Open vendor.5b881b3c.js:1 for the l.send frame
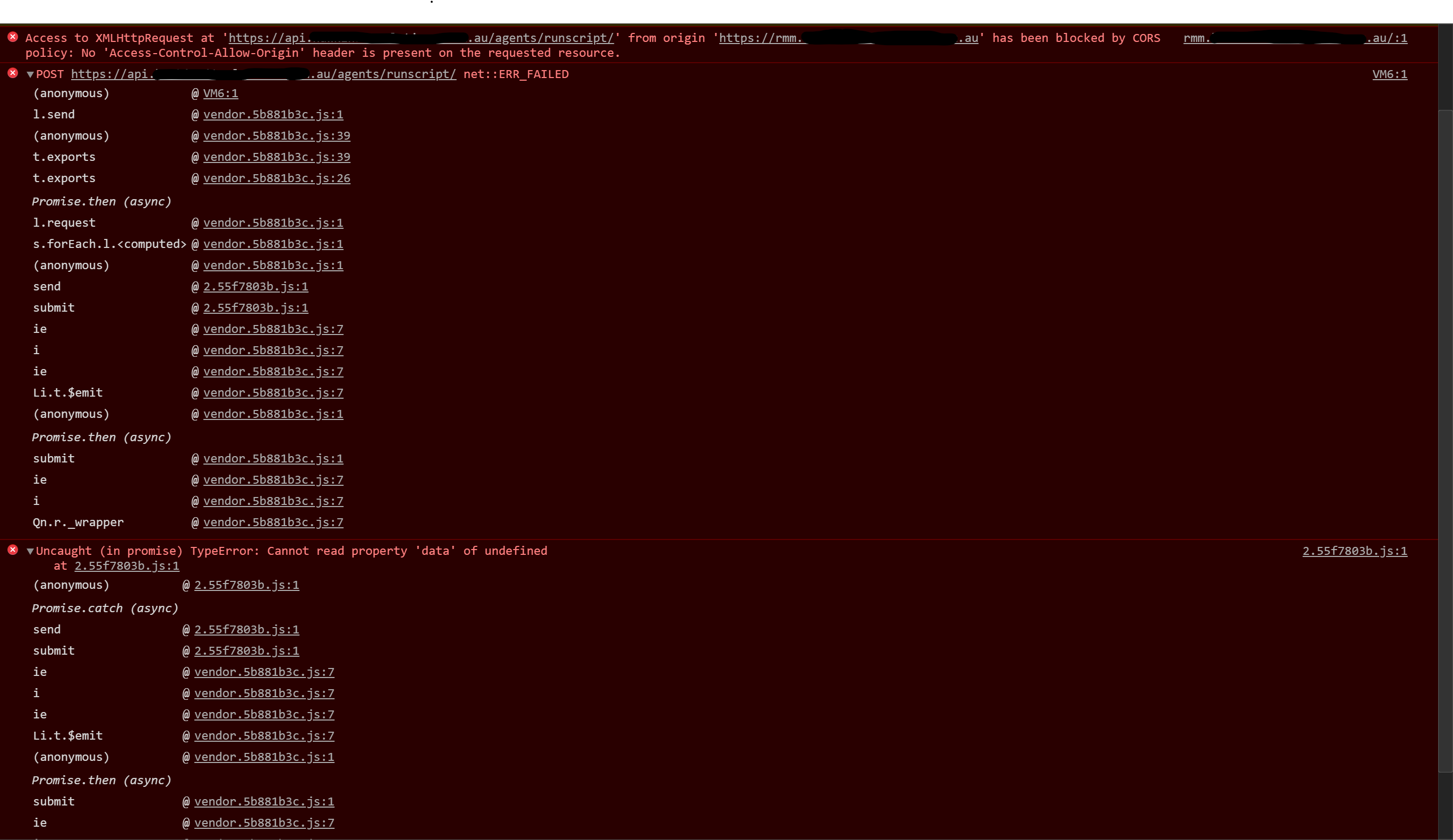 [x=273, y=115]
